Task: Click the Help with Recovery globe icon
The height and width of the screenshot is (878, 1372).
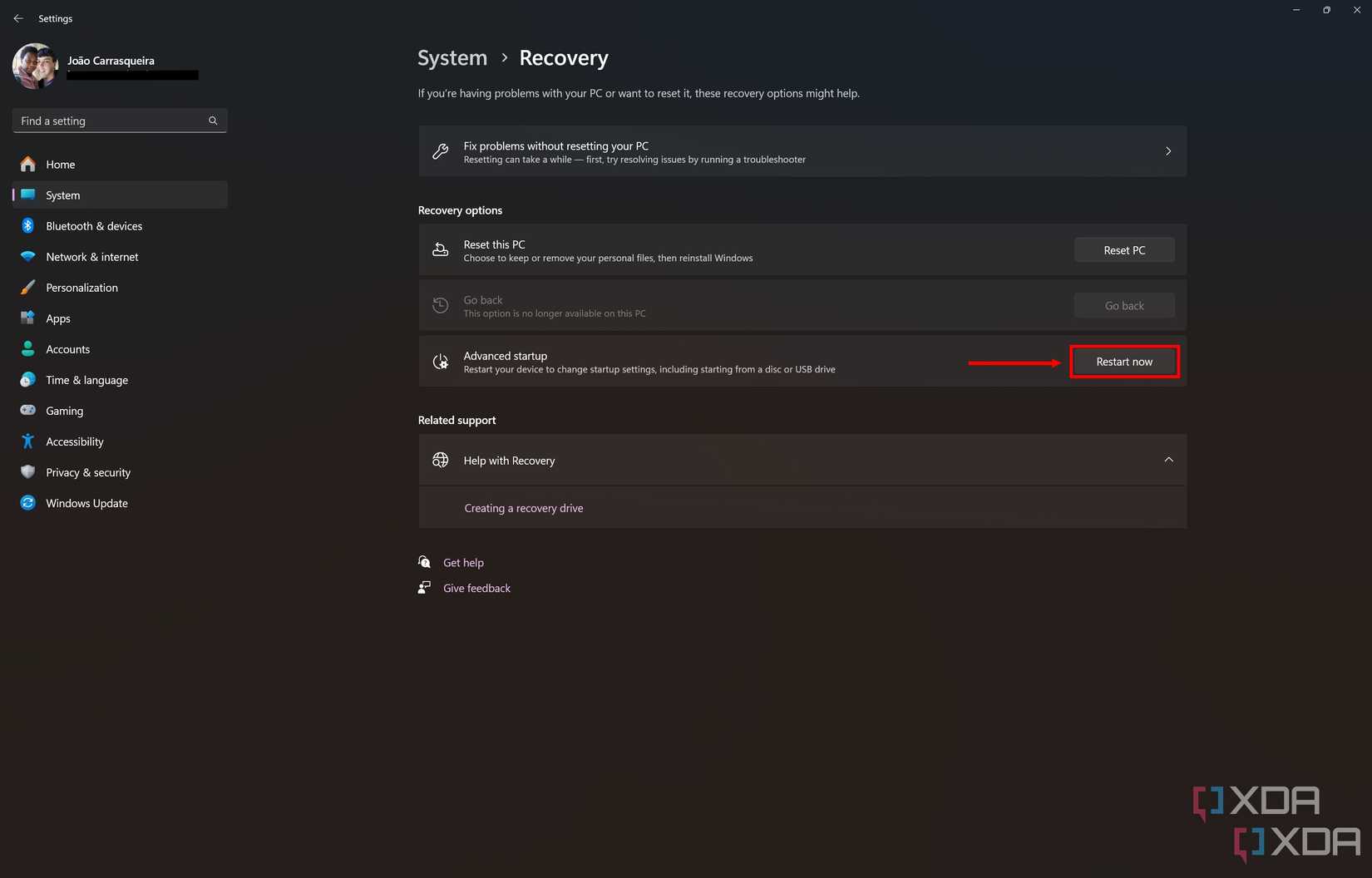Action: (x=441, y=460)
